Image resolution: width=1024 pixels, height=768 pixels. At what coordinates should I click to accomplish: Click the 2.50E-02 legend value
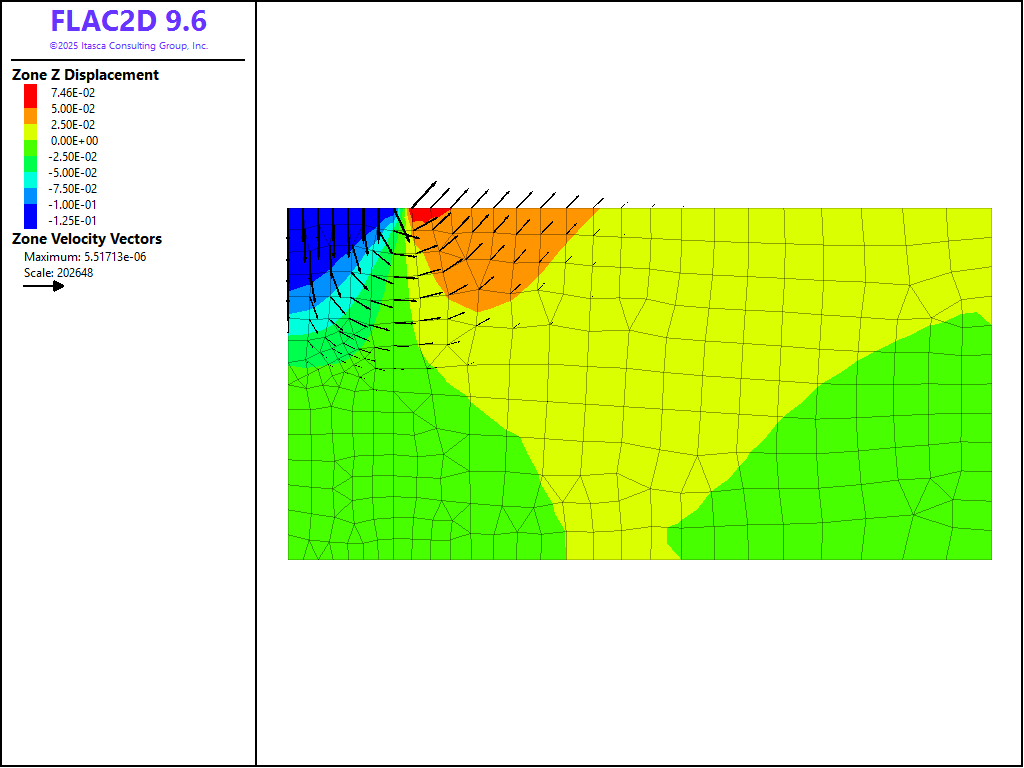click(x=73, y=125)
